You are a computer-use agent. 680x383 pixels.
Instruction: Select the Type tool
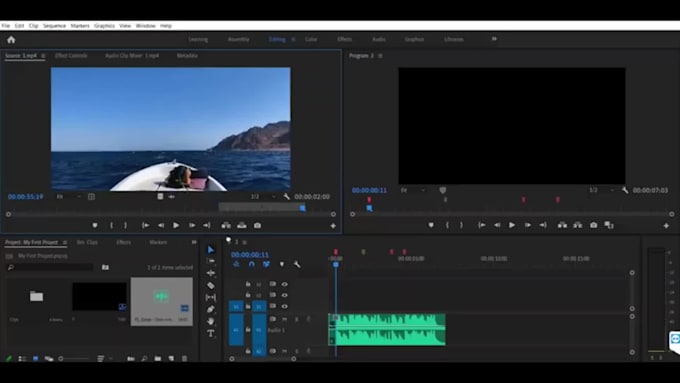click(210, 333)
